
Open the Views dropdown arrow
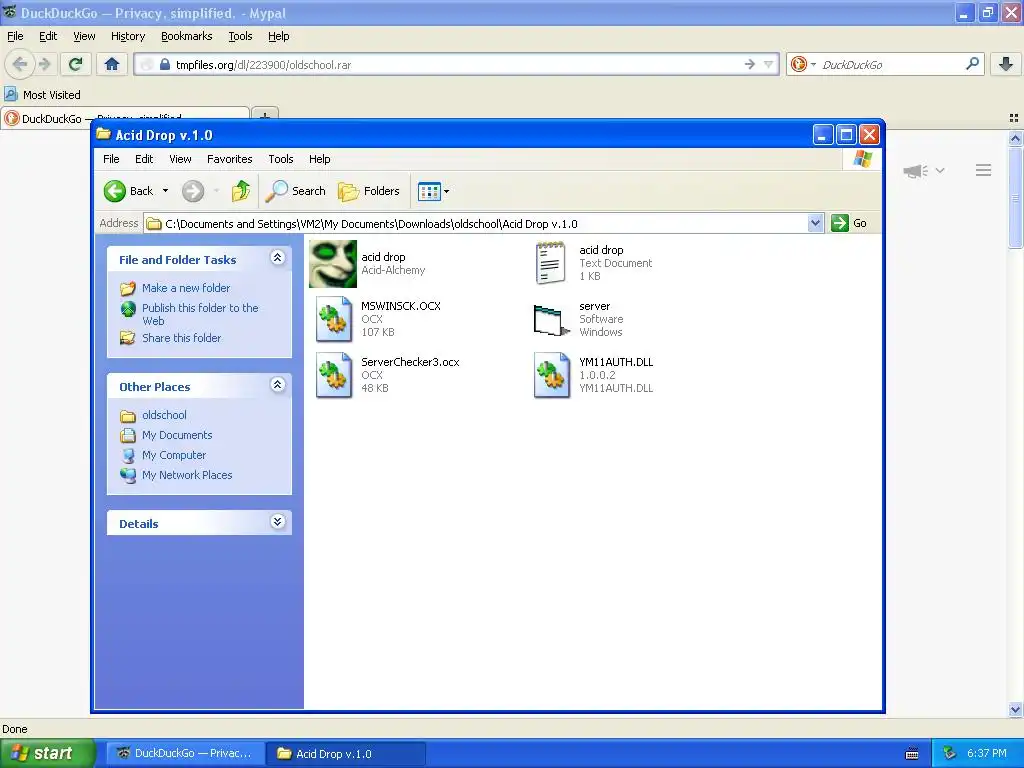click(447, 192)
